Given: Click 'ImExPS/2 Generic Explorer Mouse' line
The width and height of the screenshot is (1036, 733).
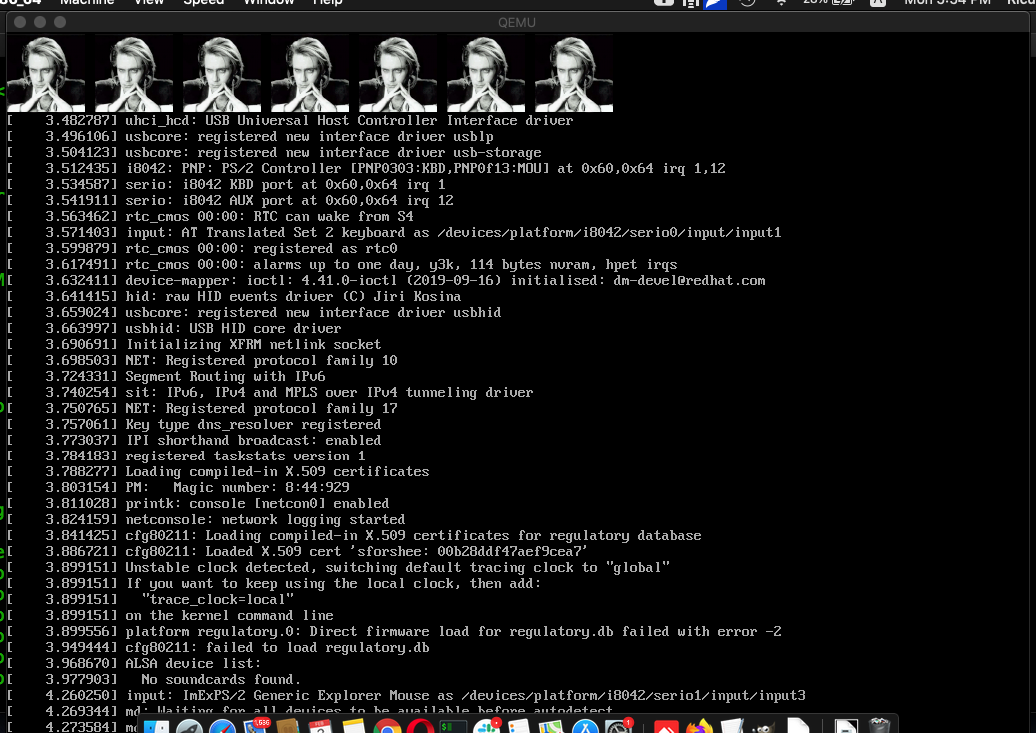Looking at the screenshot, I should [406, 695].
